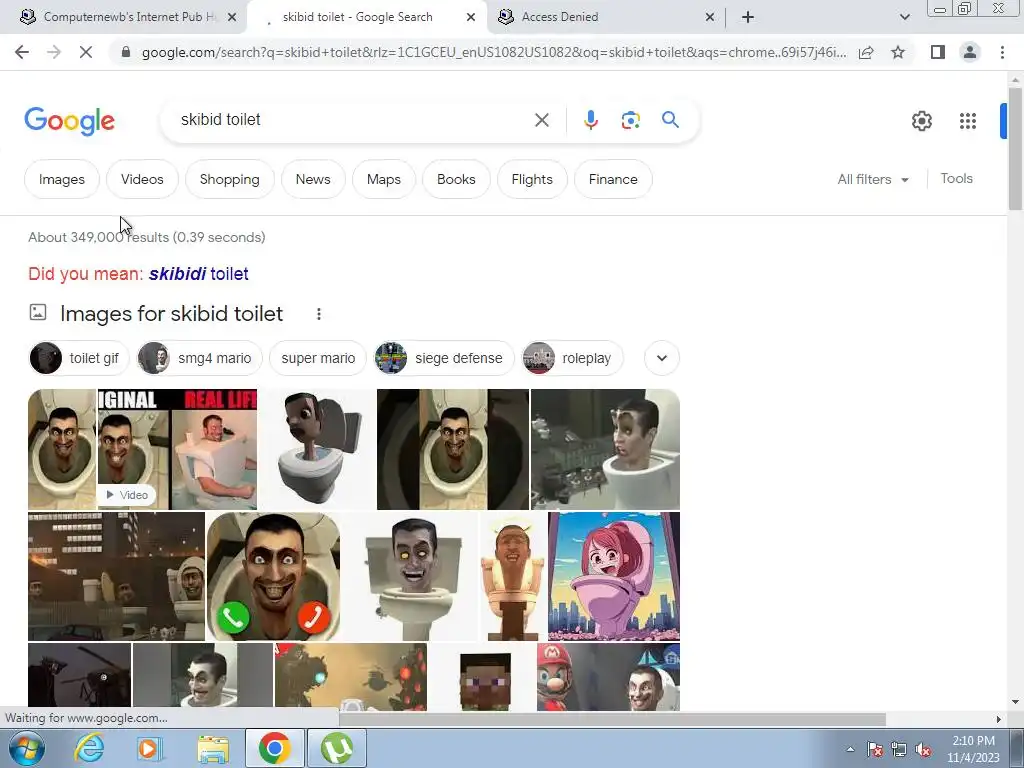Open a new tab with plus button

pyautogui.click(x=748, y=17)
